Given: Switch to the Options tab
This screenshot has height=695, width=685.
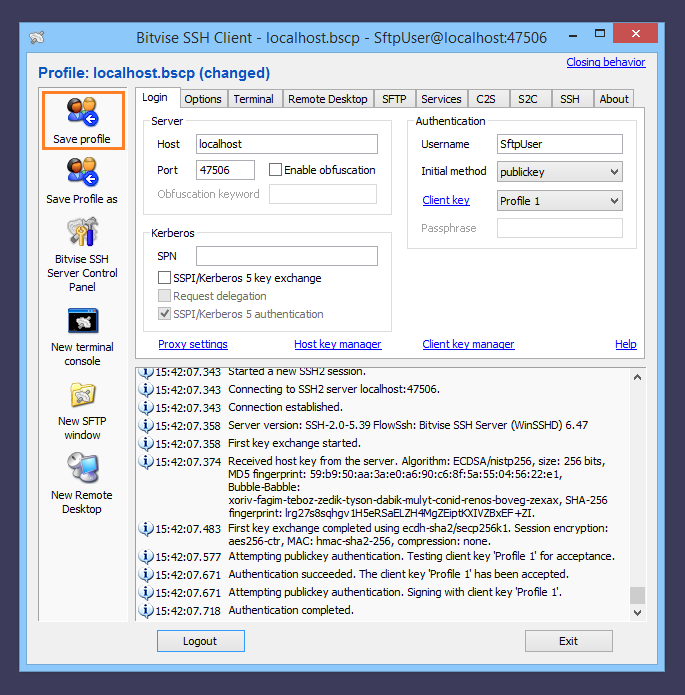Looking at the screenshot, I should [x=203, y=99].
